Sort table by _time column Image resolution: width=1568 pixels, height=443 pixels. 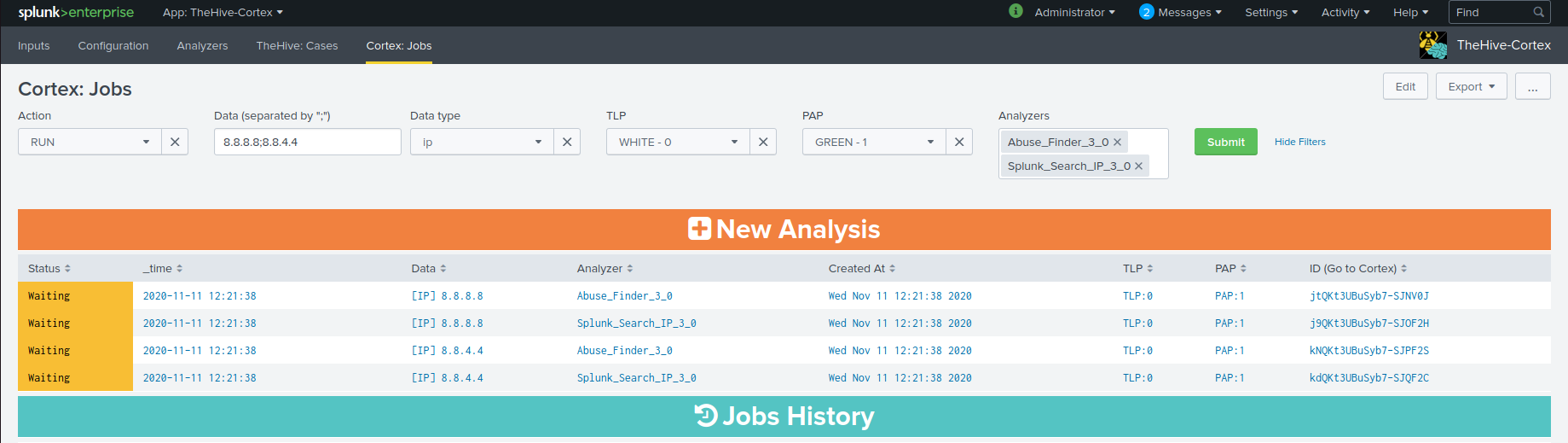[163, 268]
